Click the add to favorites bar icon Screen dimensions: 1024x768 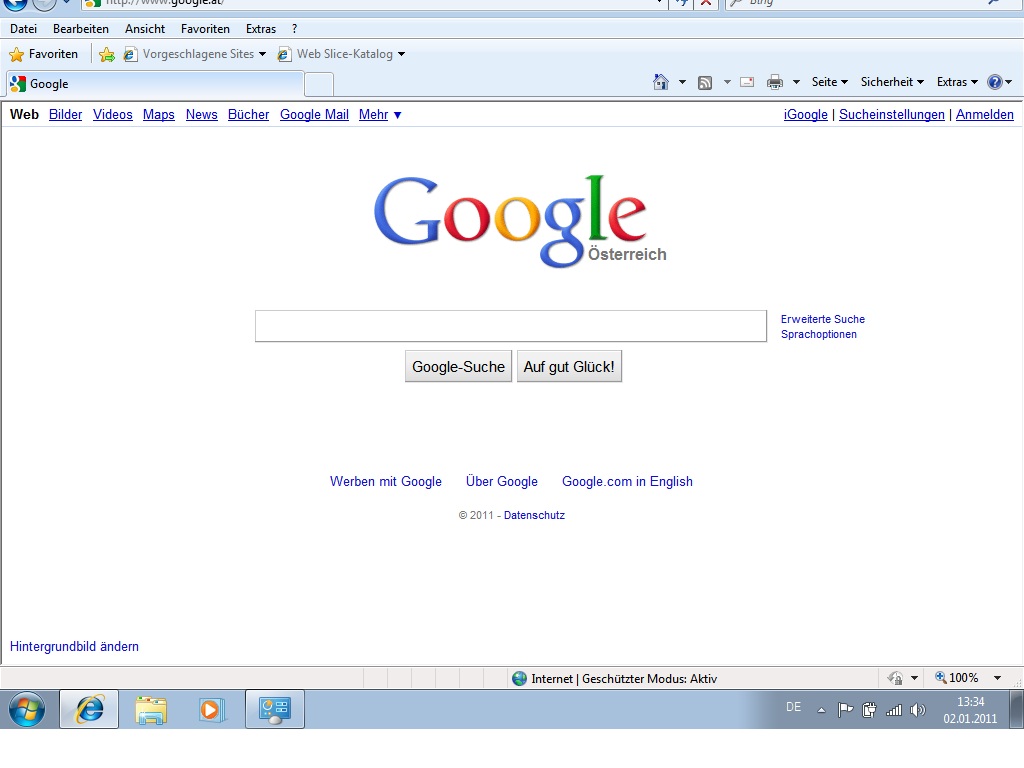[106, 54]
